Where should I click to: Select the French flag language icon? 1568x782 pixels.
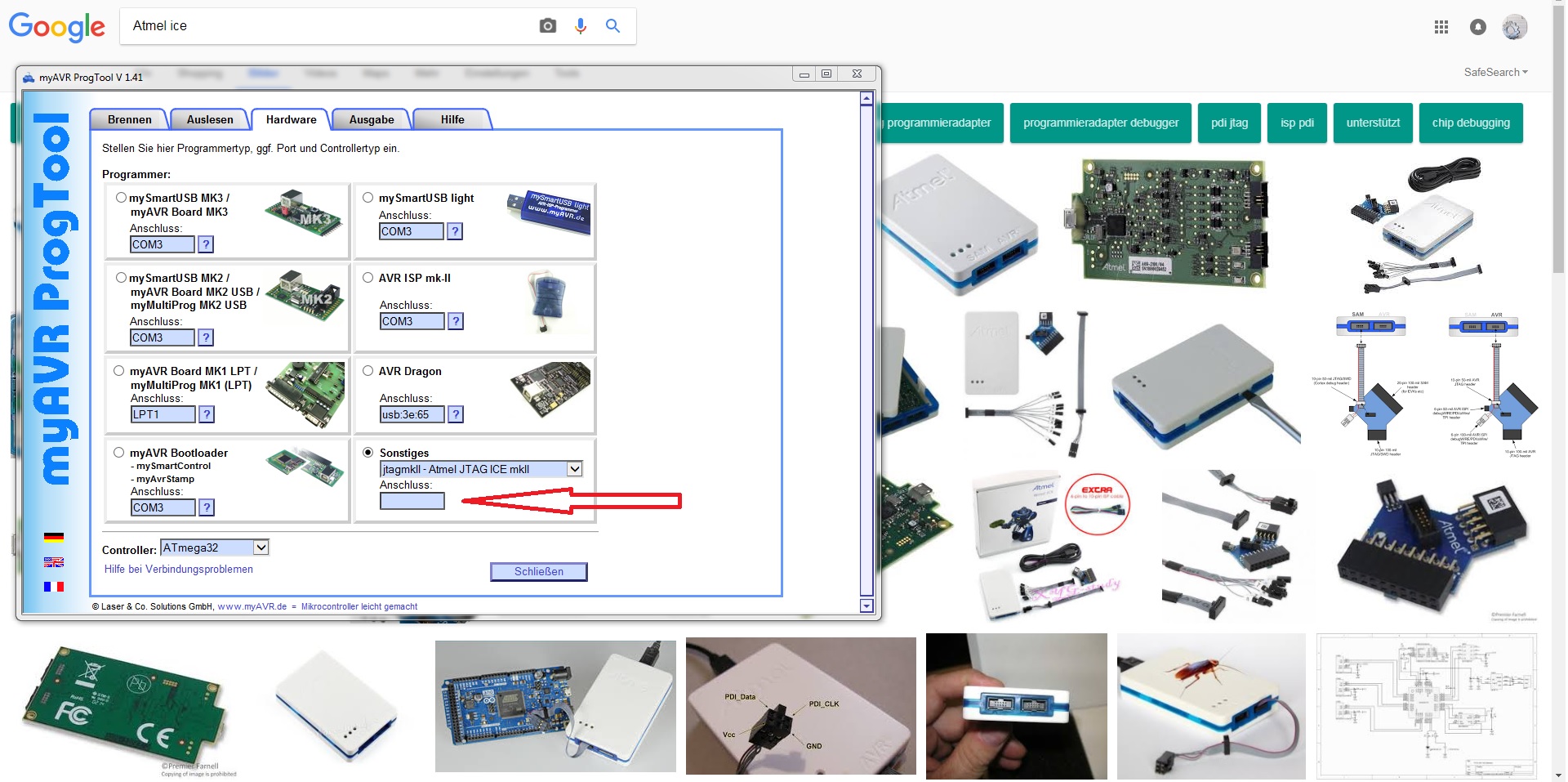click(x=54, y=587)
